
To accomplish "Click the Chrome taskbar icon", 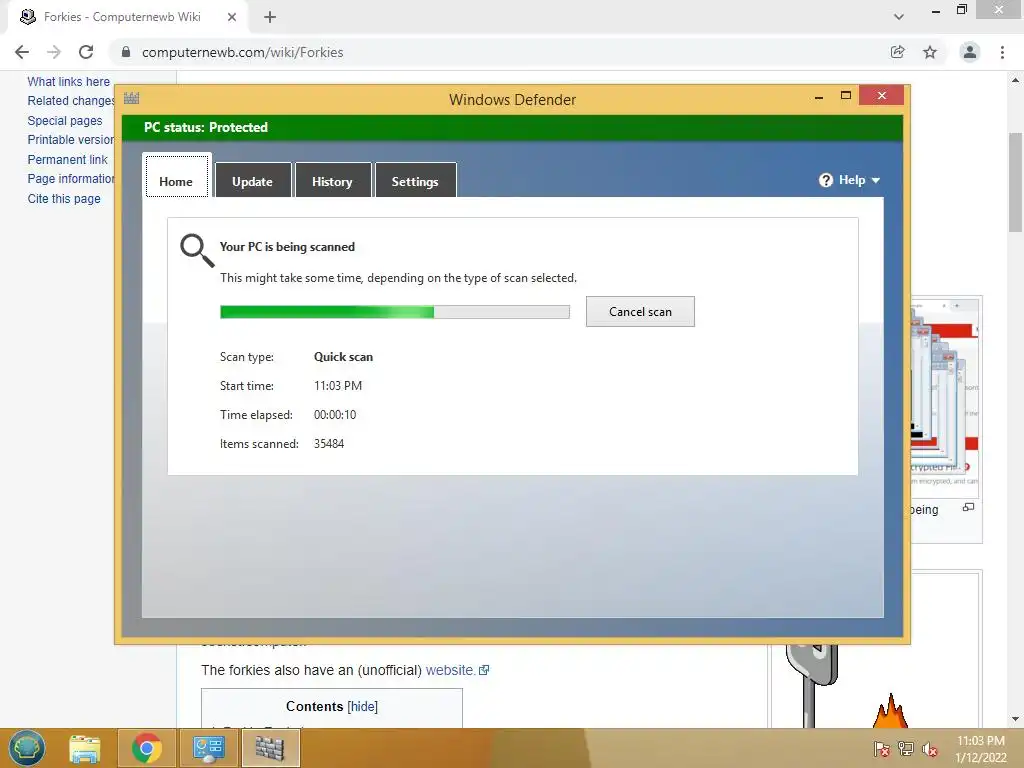I will coord(146,748).
